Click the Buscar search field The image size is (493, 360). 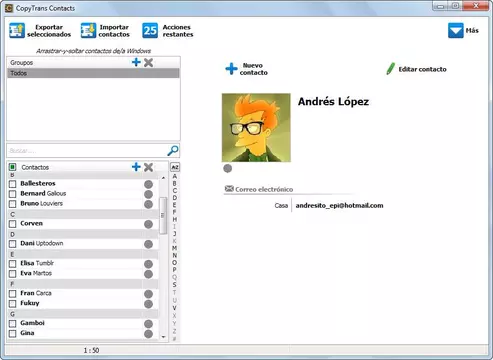[x=87, y=151]
